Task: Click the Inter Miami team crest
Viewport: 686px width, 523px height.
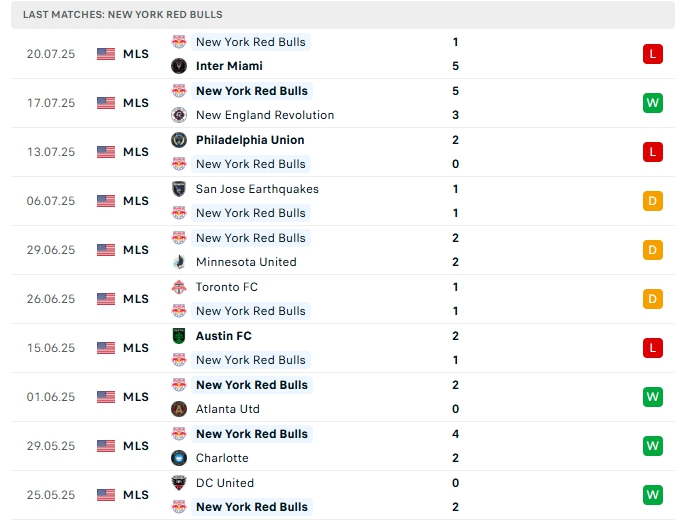Action: click(x=179, y=66)
